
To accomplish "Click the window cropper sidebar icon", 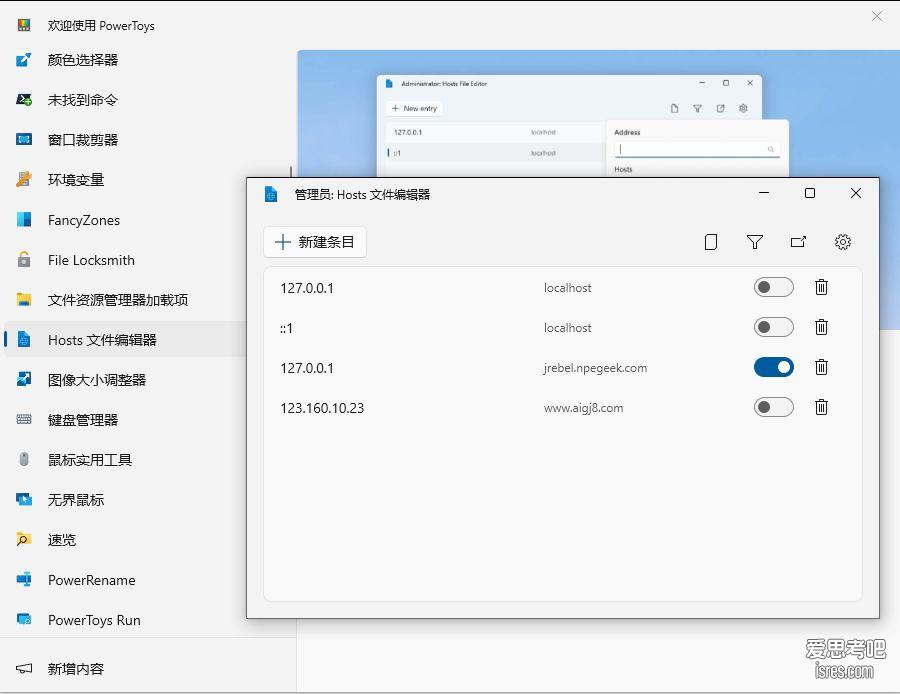I will click(x=24, y=139).
